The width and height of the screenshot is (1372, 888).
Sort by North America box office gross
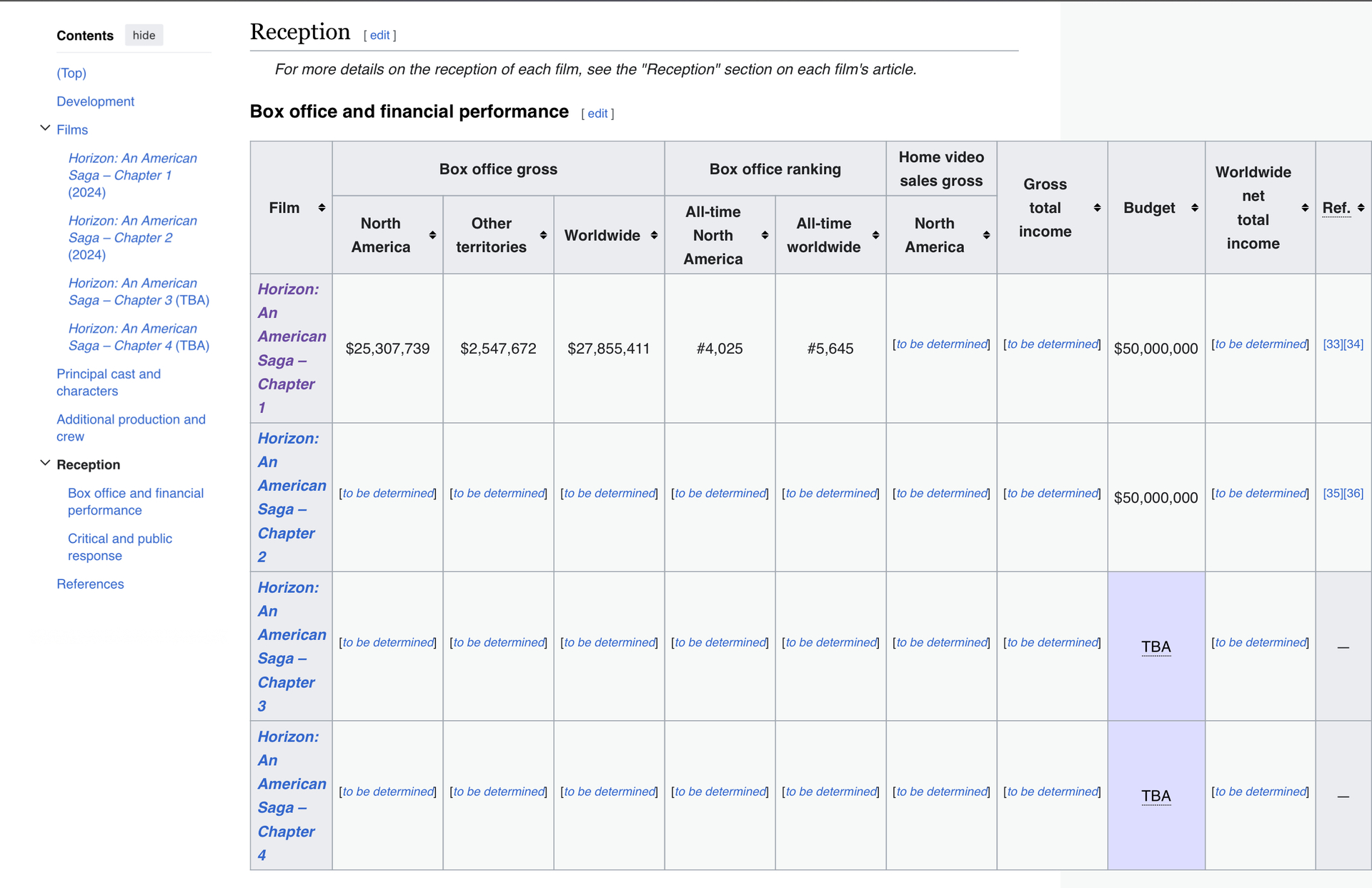tap(432, 235)
